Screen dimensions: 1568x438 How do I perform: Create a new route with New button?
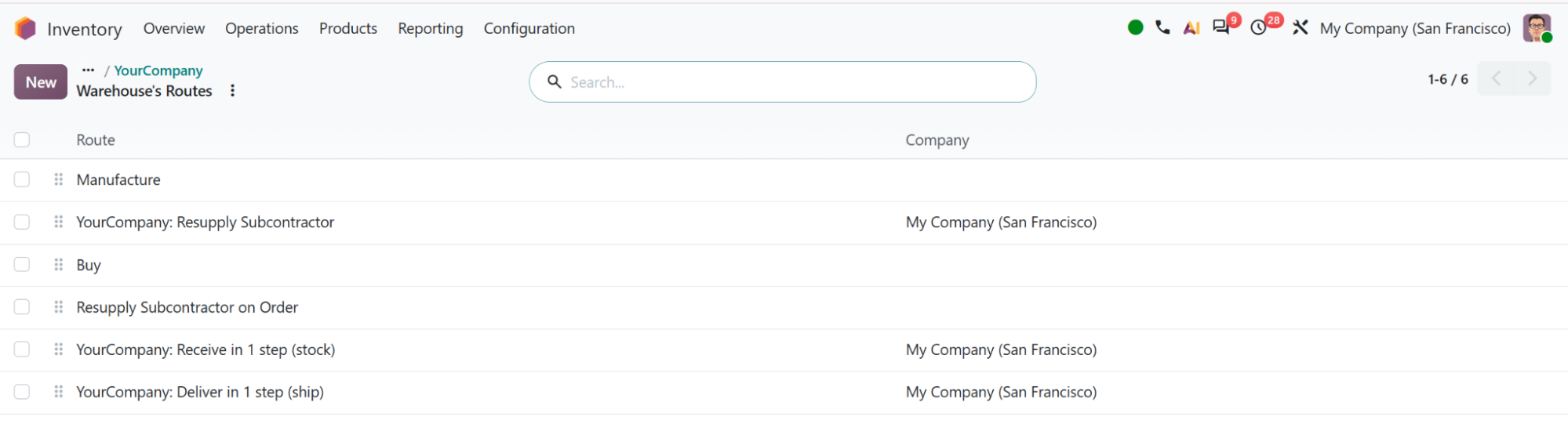[x=41, y=82]
